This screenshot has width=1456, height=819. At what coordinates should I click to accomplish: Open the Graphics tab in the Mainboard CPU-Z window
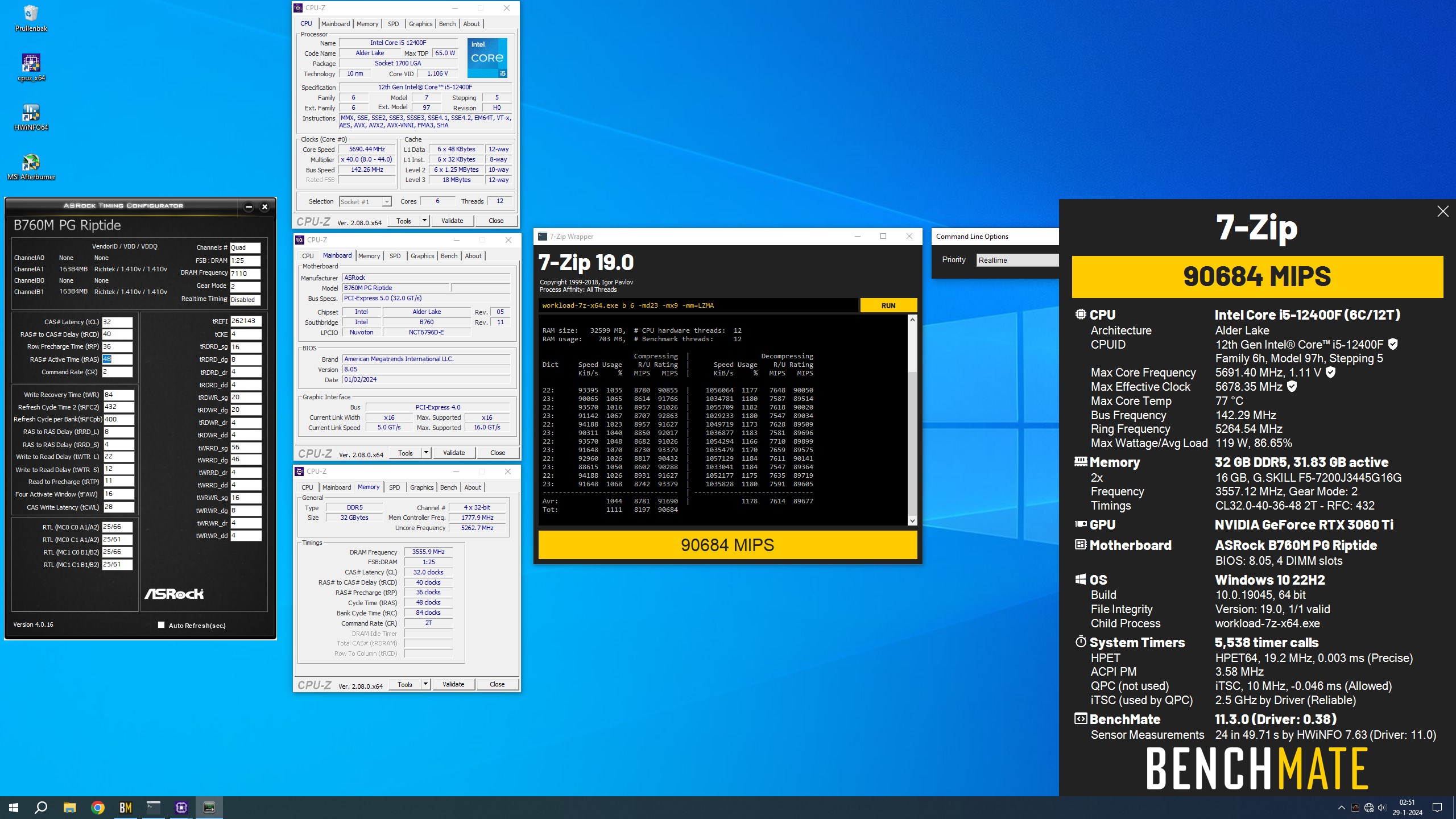point(423,256)
